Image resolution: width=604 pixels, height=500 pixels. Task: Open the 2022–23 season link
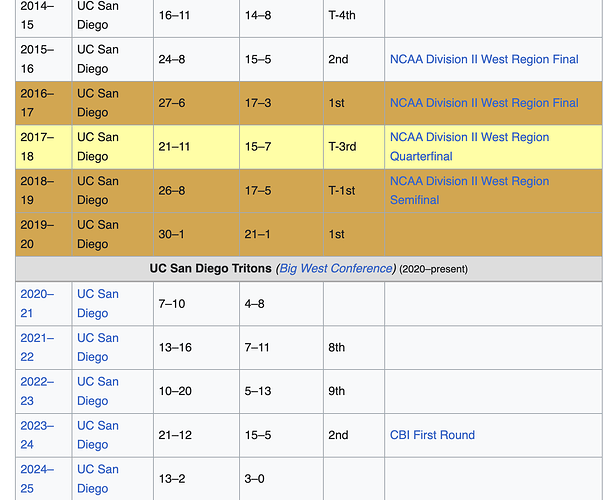pyautogui.click(x=37, y=391)
